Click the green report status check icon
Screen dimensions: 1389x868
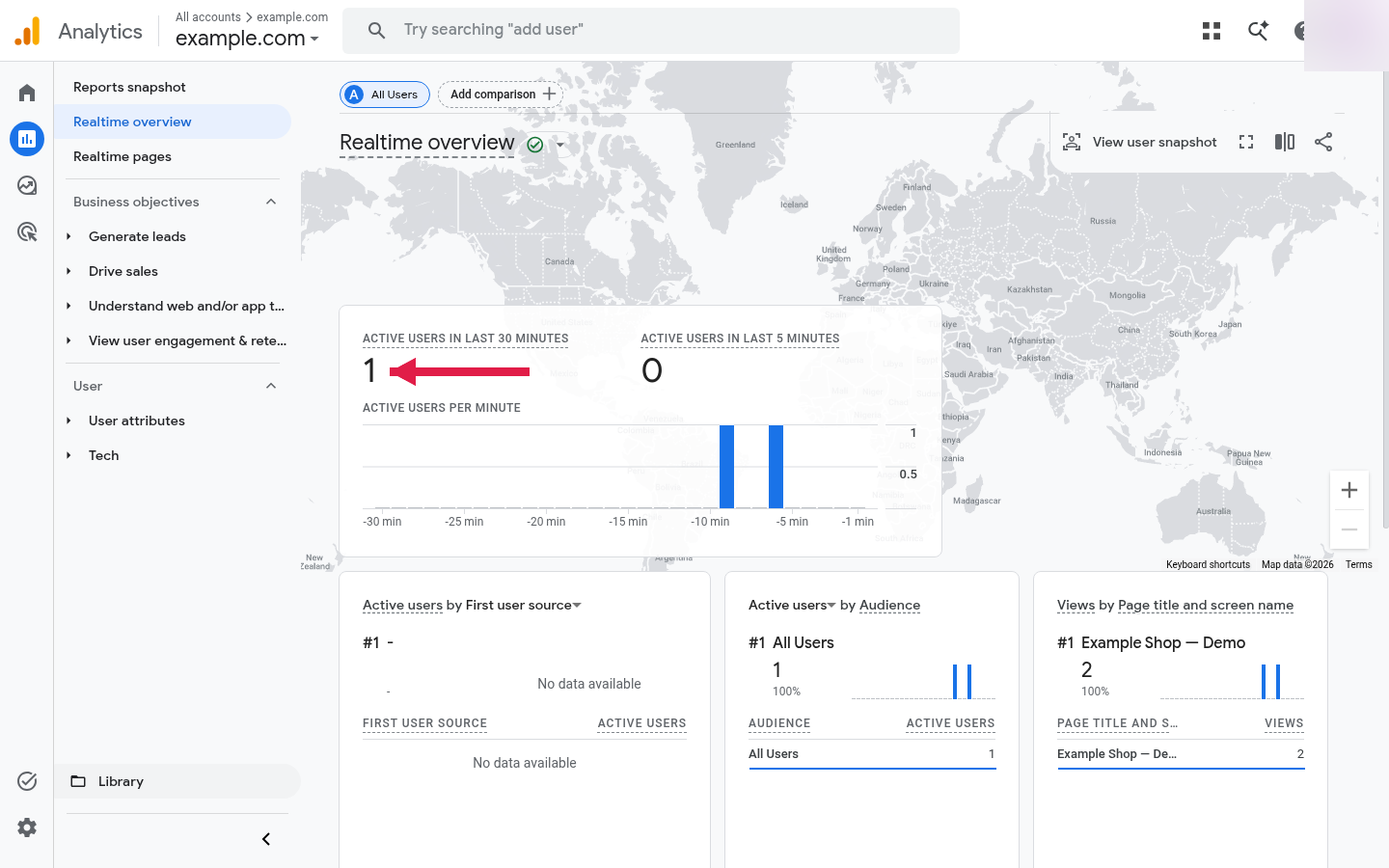click(535, 145)
